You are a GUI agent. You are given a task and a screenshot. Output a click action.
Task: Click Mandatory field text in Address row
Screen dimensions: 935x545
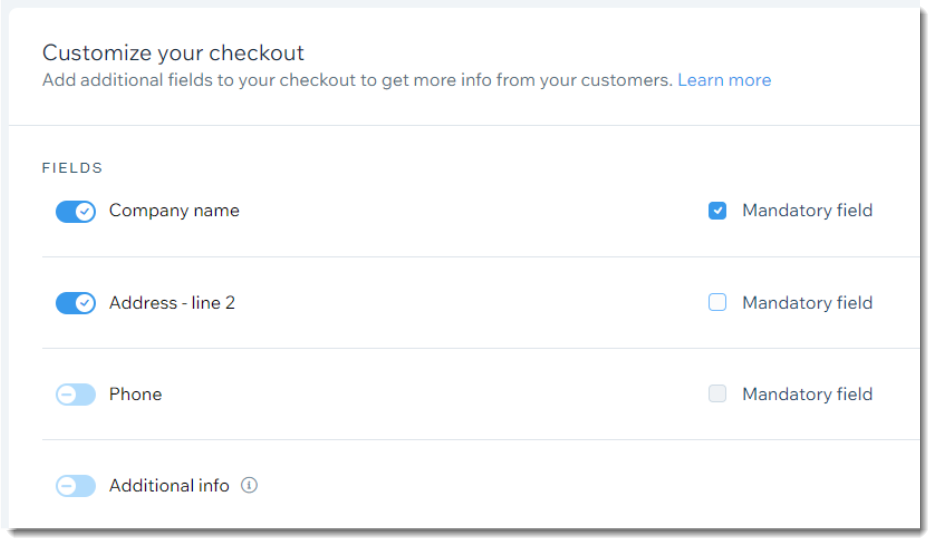pyautogui.click(x=807, y=303)
